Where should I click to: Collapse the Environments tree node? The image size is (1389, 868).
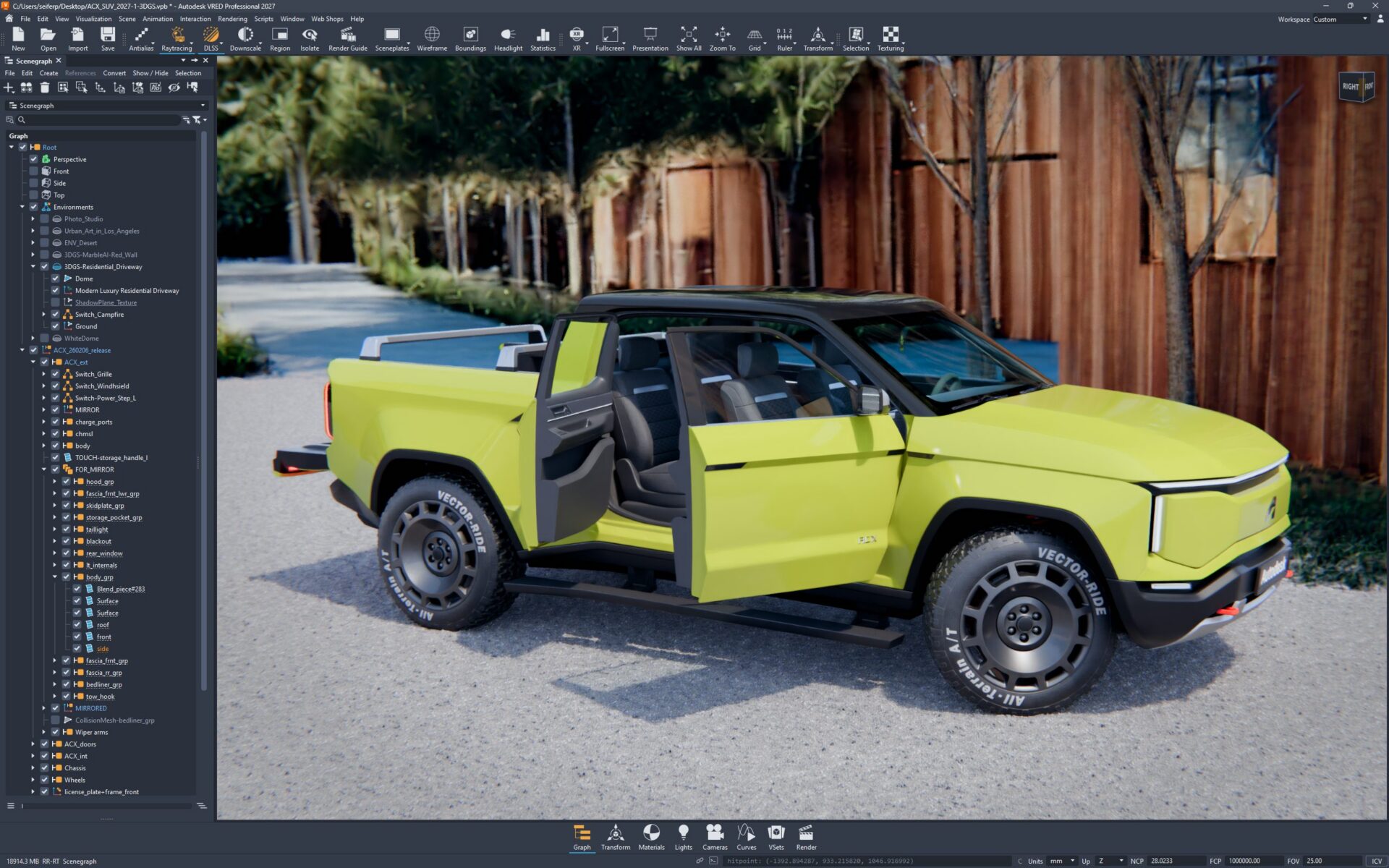22,207
